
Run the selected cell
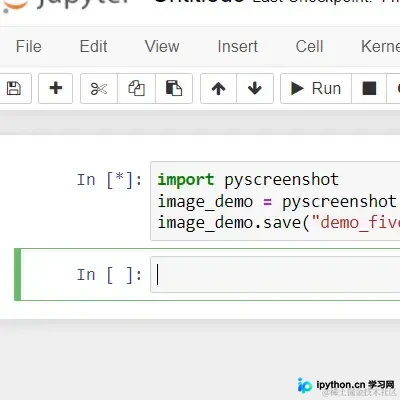316,89
